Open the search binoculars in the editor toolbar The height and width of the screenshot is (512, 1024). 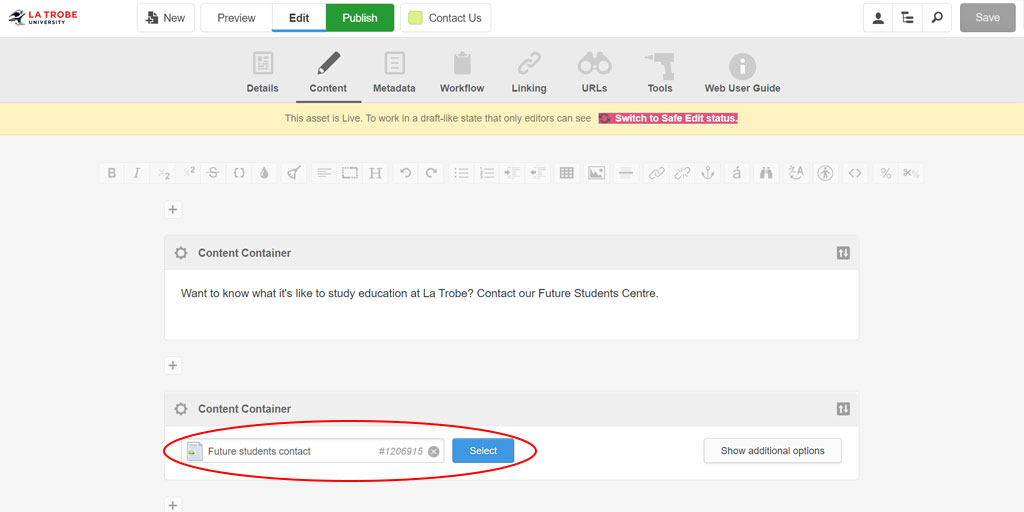765,173
